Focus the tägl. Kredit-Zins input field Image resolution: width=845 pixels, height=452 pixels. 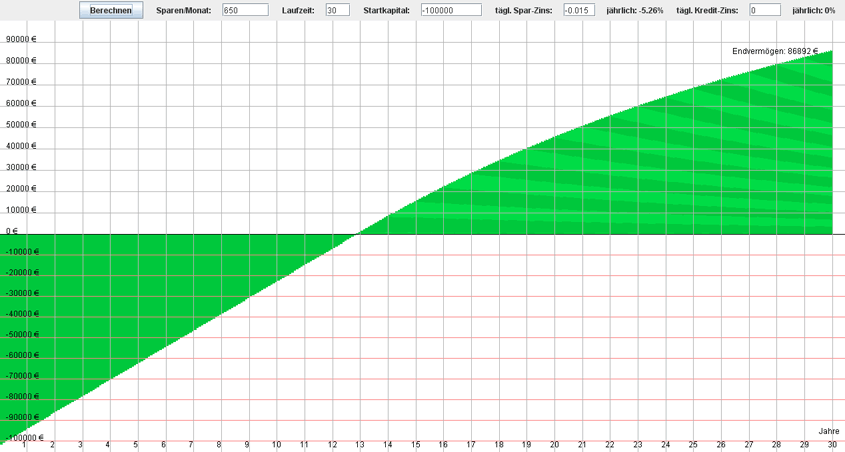tap(764, 10)
